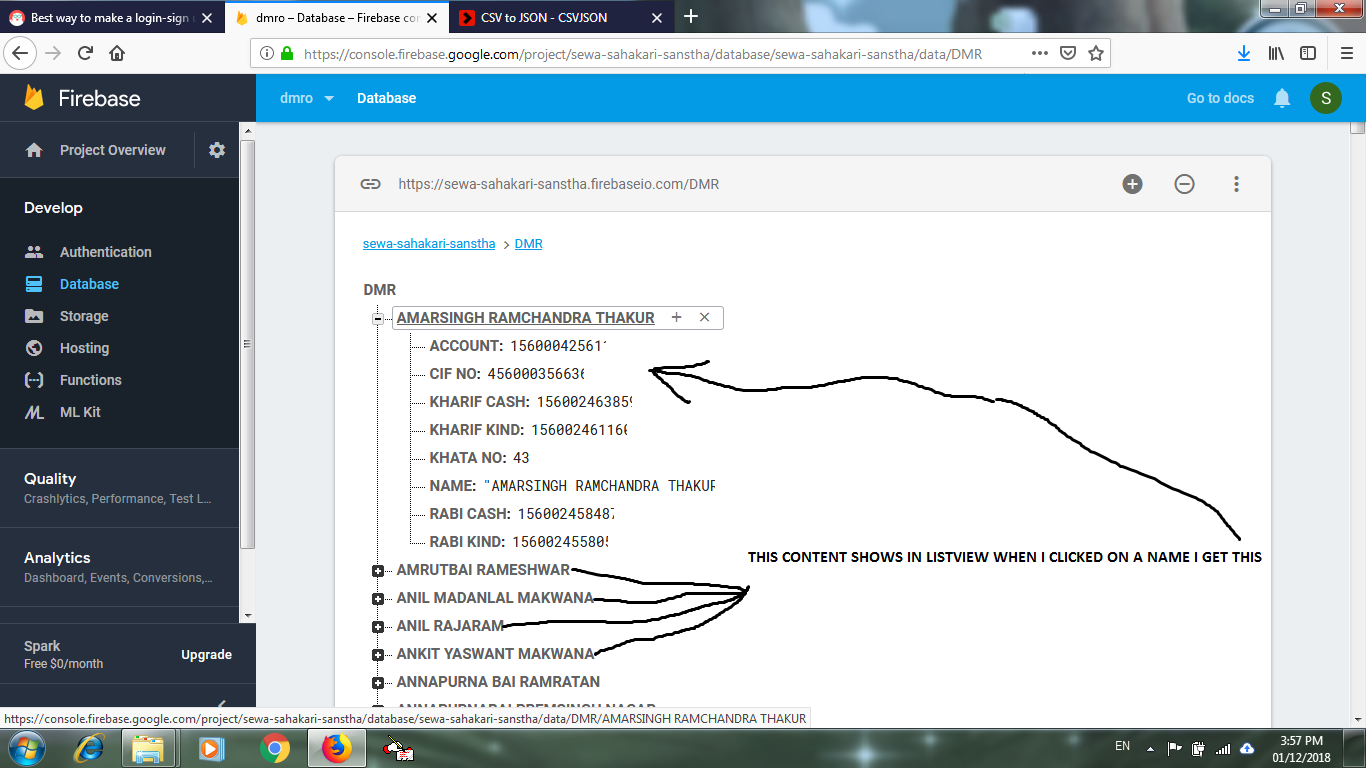Select Storage in the Develop menu

84,316
